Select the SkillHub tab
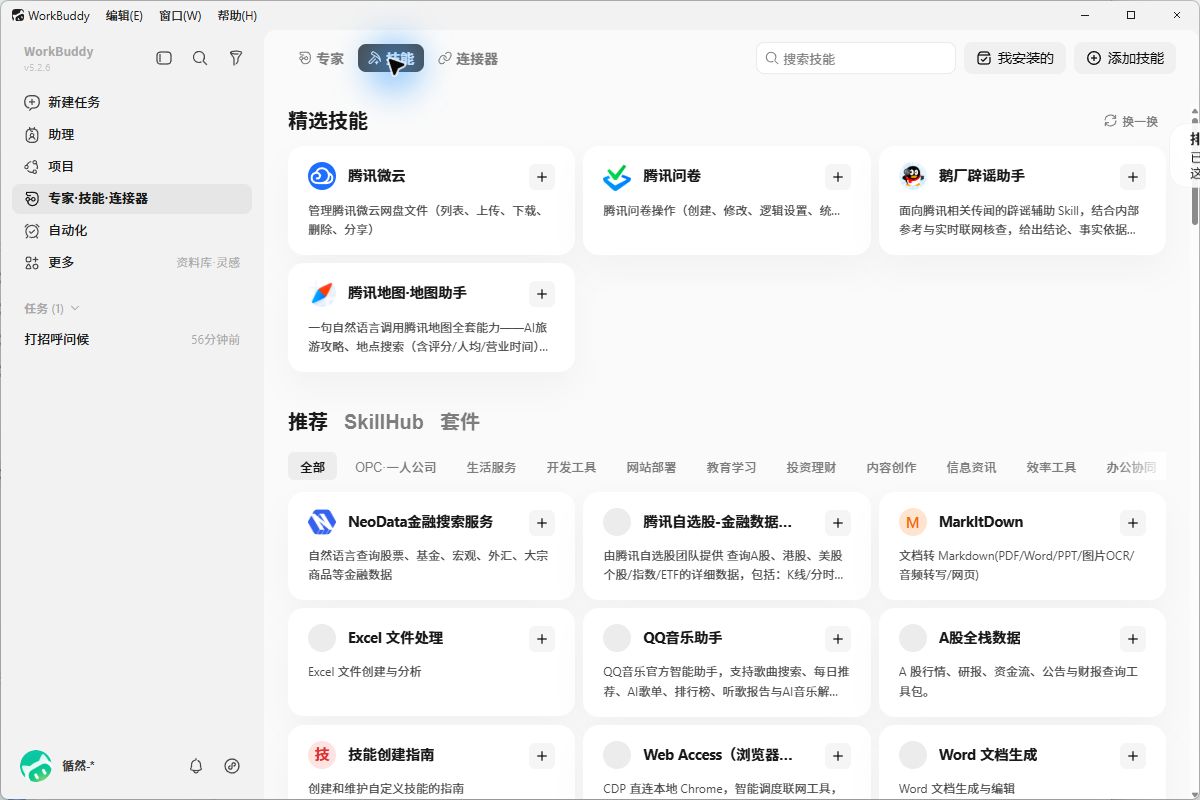 (x=384, y=422)
